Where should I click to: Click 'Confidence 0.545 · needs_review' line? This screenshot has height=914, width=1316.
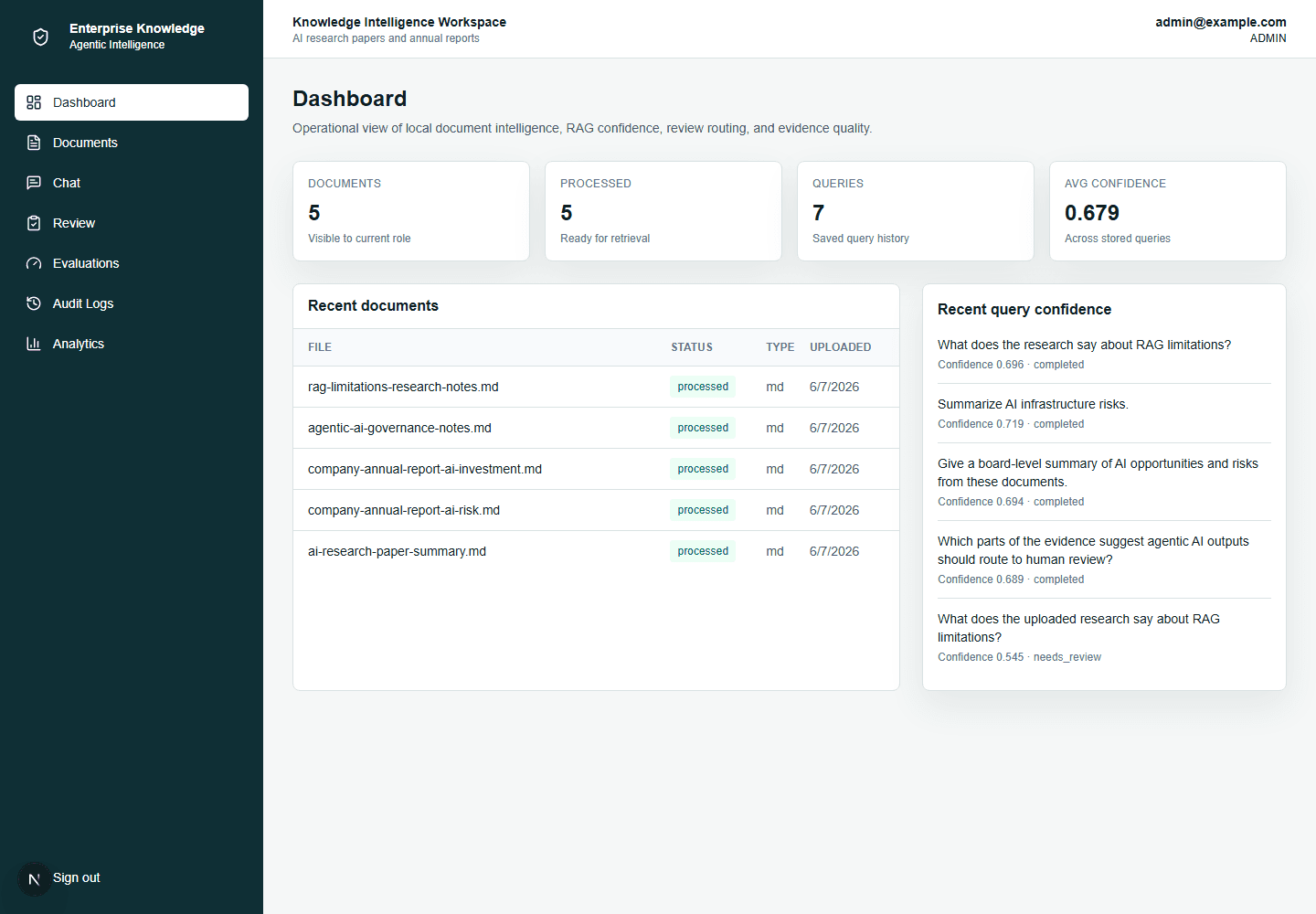1019,657
